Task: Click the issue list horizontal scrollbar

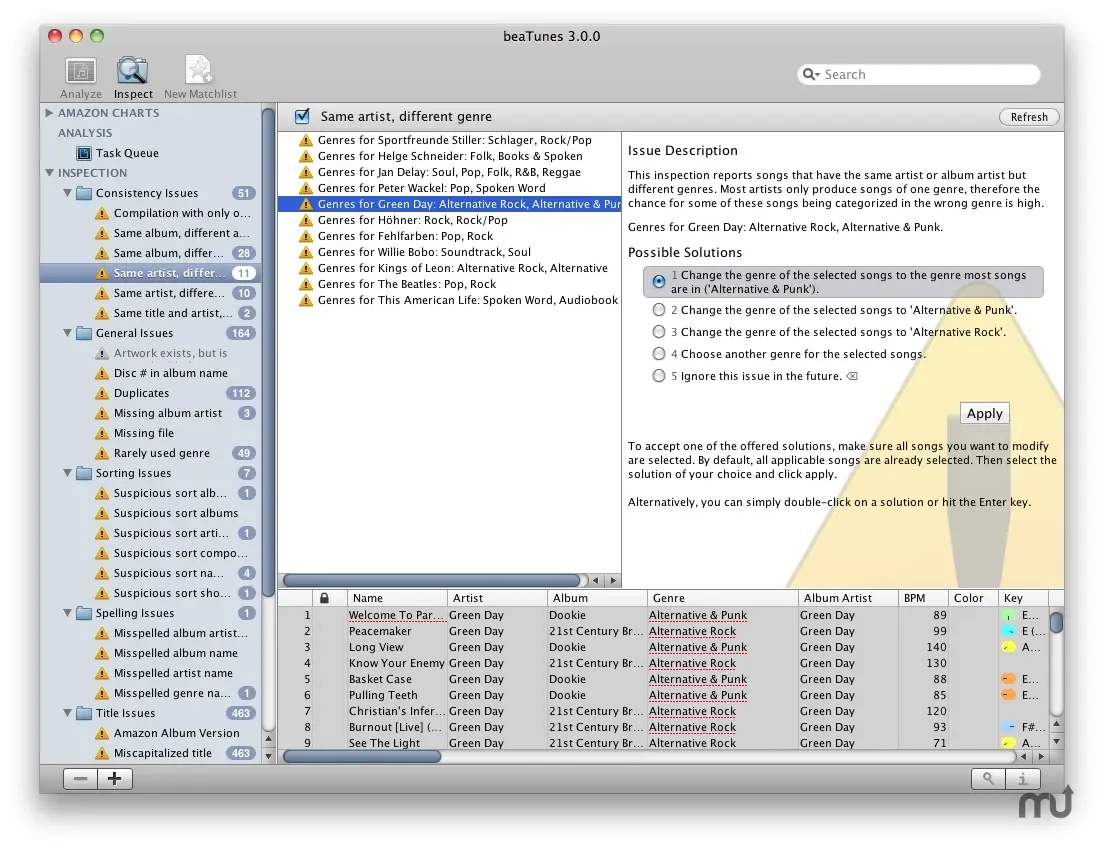Action: tap(431, 580)
